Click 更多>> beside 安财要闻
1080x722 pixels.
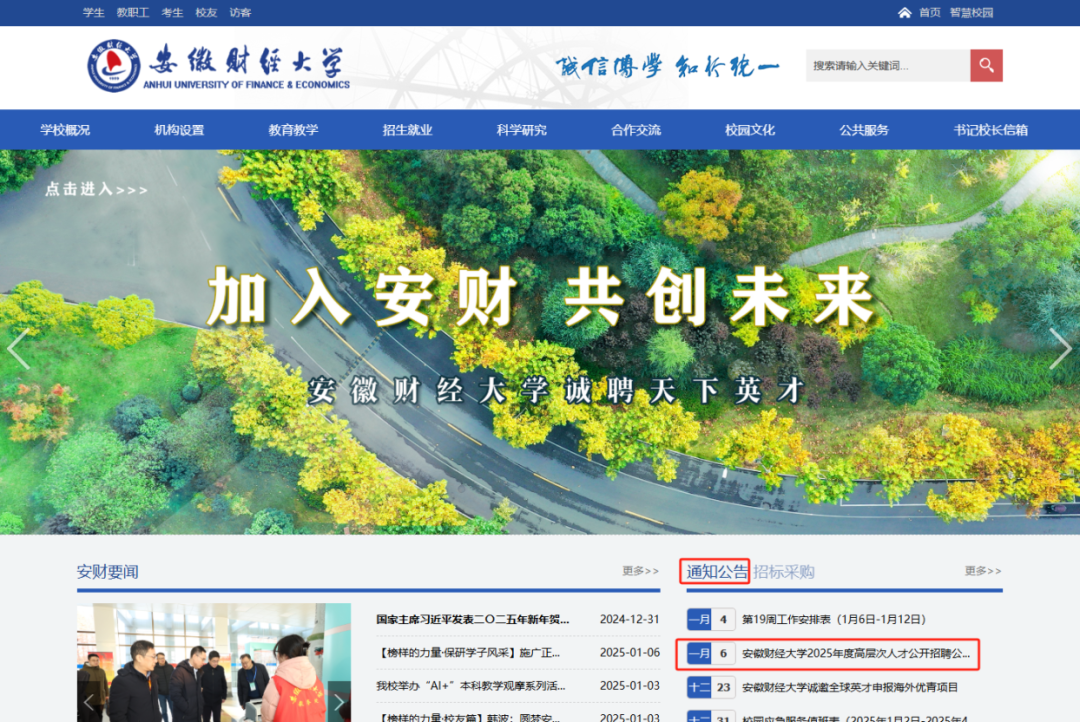[x=641, y=570]
